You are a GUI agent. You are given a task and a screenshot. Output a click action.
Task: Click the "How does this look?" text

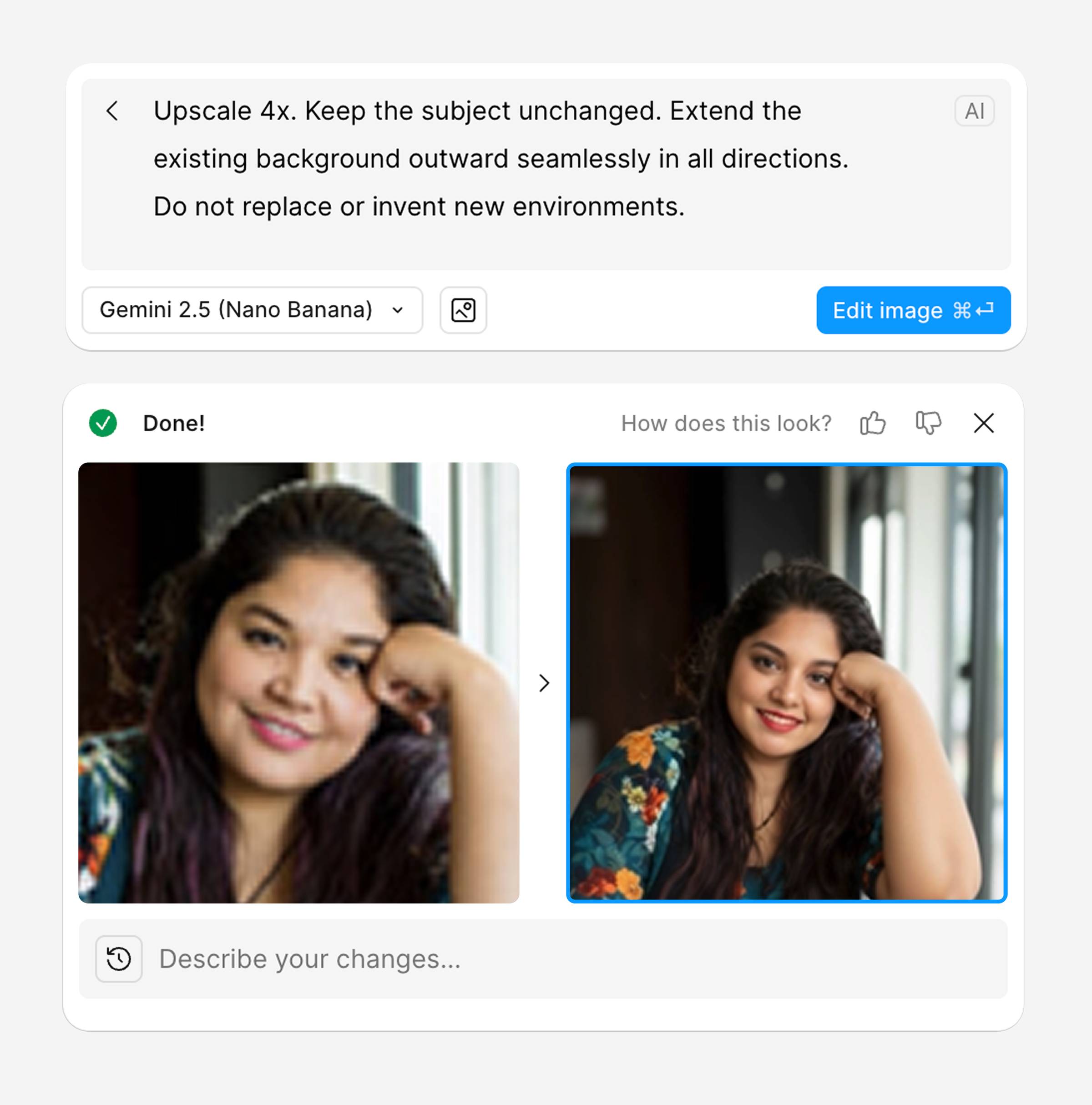coord(726,423)
